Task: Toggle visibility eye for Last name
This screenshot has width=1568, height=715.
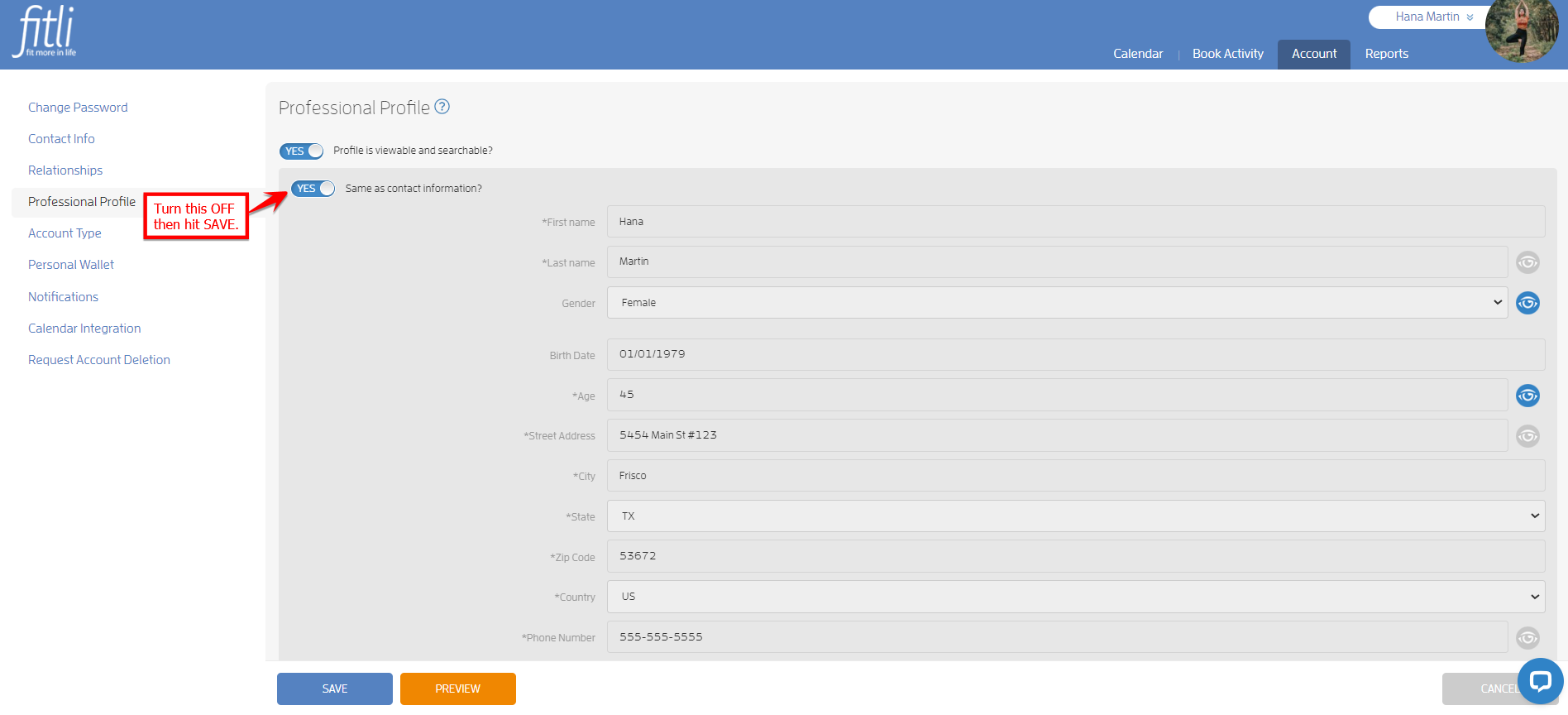Action: 1527,262
